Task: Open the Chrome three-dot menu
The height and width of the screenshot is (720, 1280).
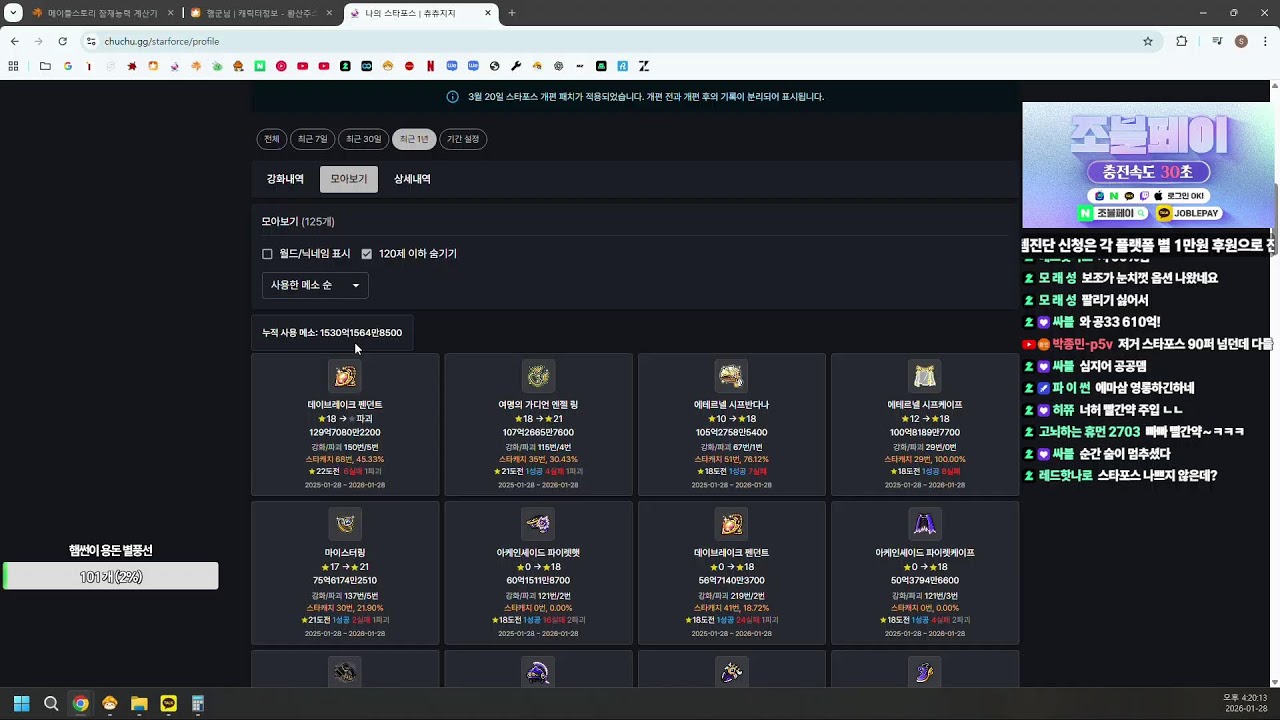Action: coord(1265,41)
